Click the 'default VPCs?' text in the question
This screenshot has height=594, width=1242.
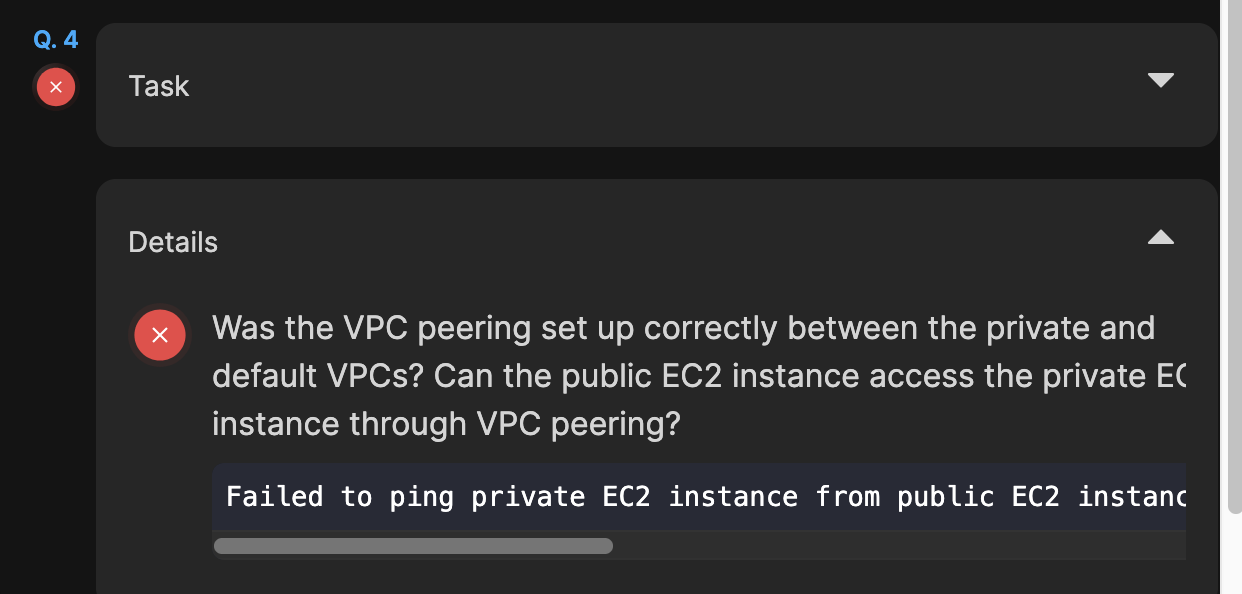(x=319, y=376)
